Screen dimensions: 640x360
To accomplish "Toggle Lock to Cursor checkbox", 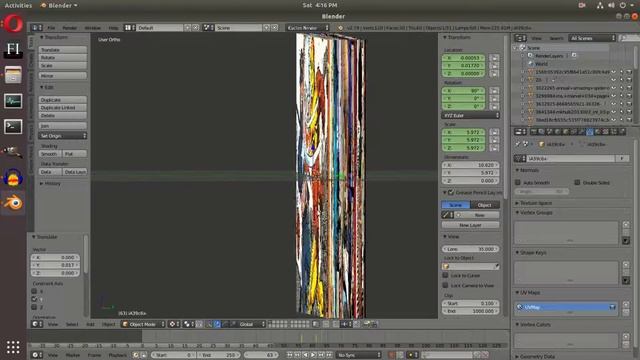I will click(445, 276).
